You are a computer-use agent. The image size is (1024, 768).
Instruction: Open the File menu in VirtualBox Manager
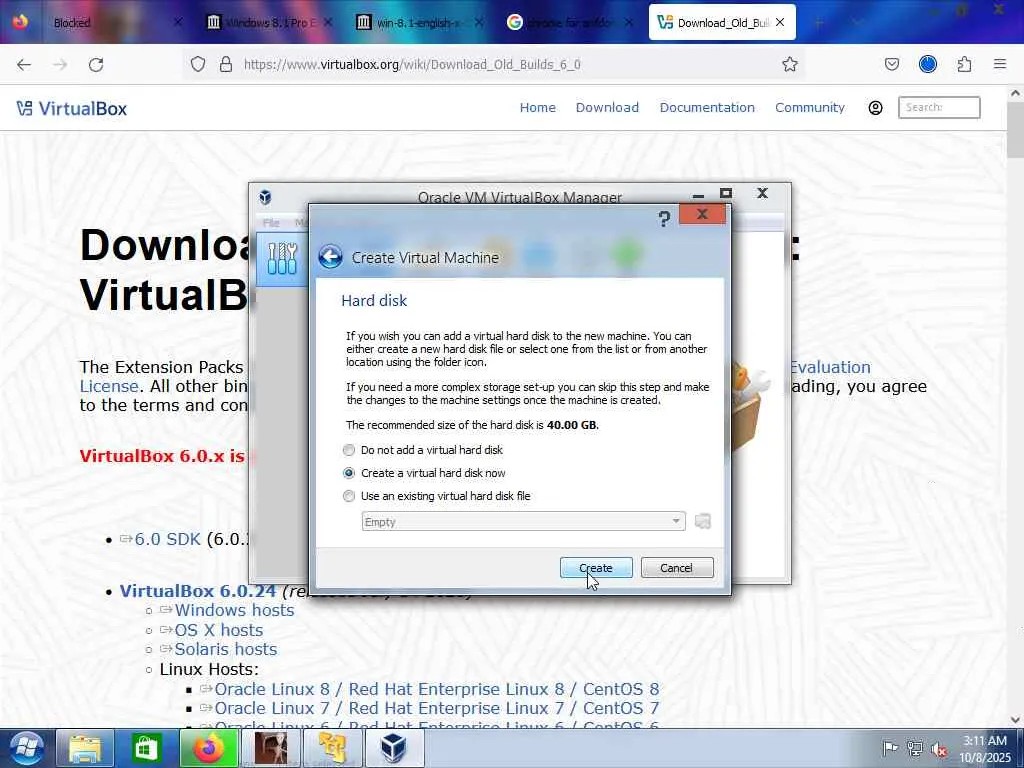[271, 223]
